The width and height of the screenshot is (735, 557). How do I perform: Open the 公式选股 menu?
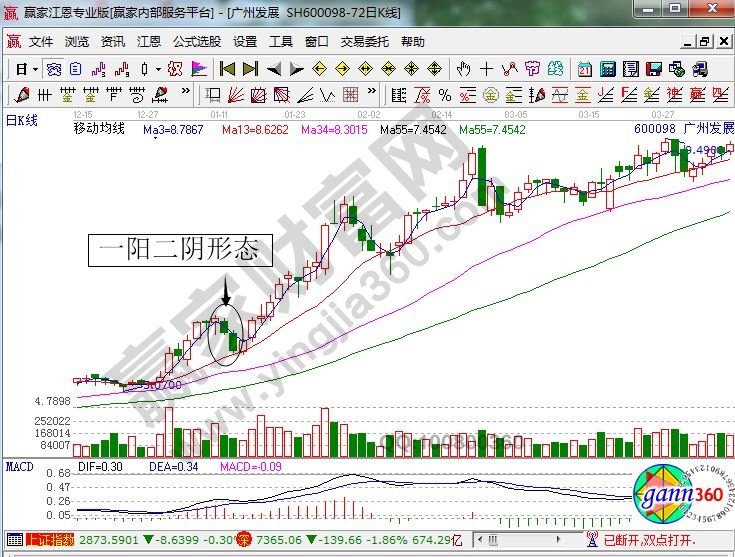coord(197,42)
